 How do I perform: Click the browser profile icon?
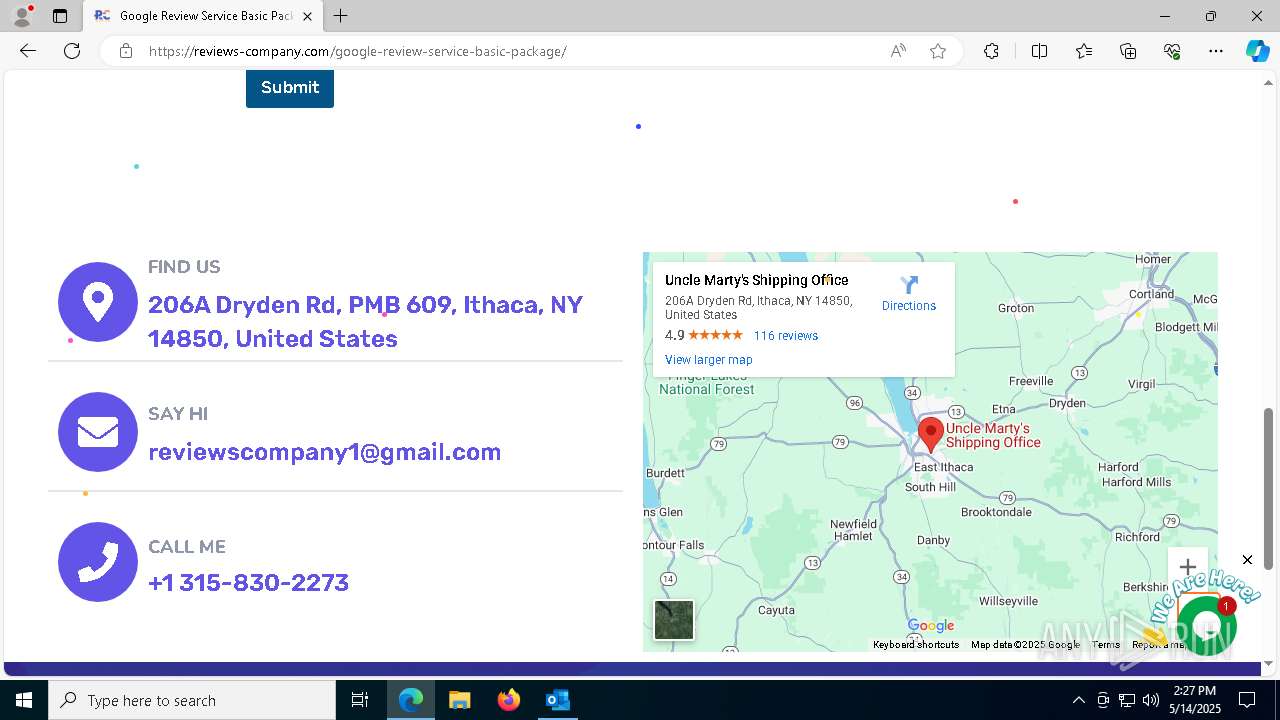pyautogui.click(x=21, y=16)
